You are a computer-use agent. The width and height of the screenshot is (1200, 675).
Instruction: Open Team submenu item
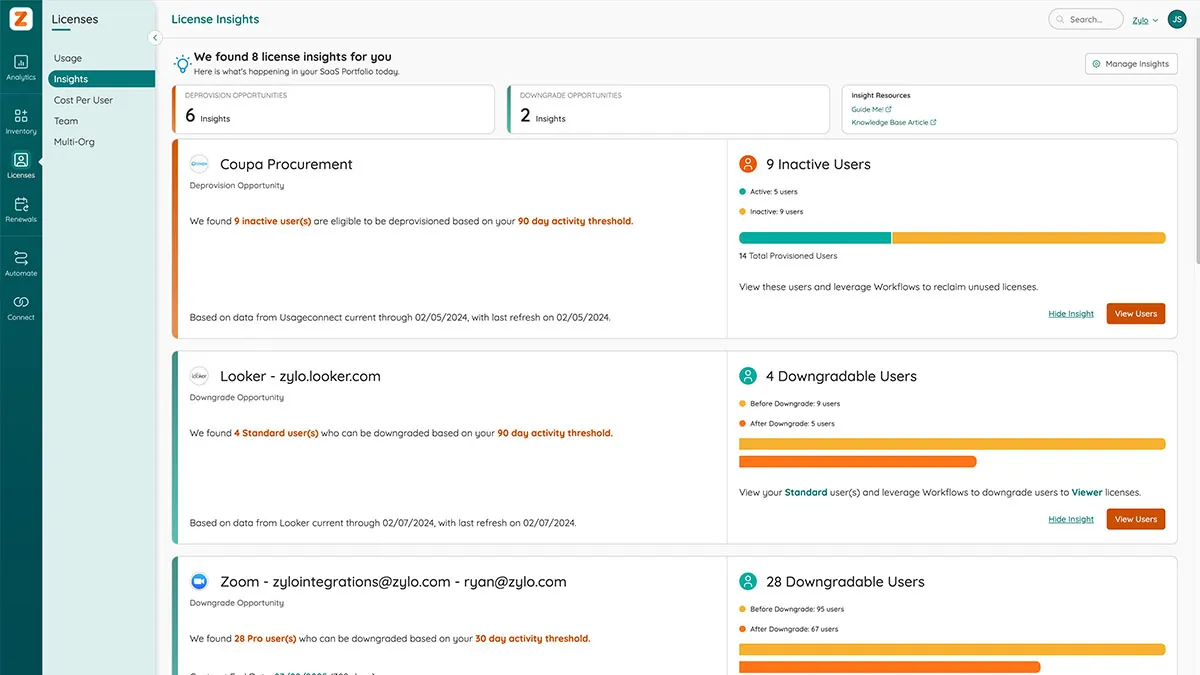click(x=66, y=121)
